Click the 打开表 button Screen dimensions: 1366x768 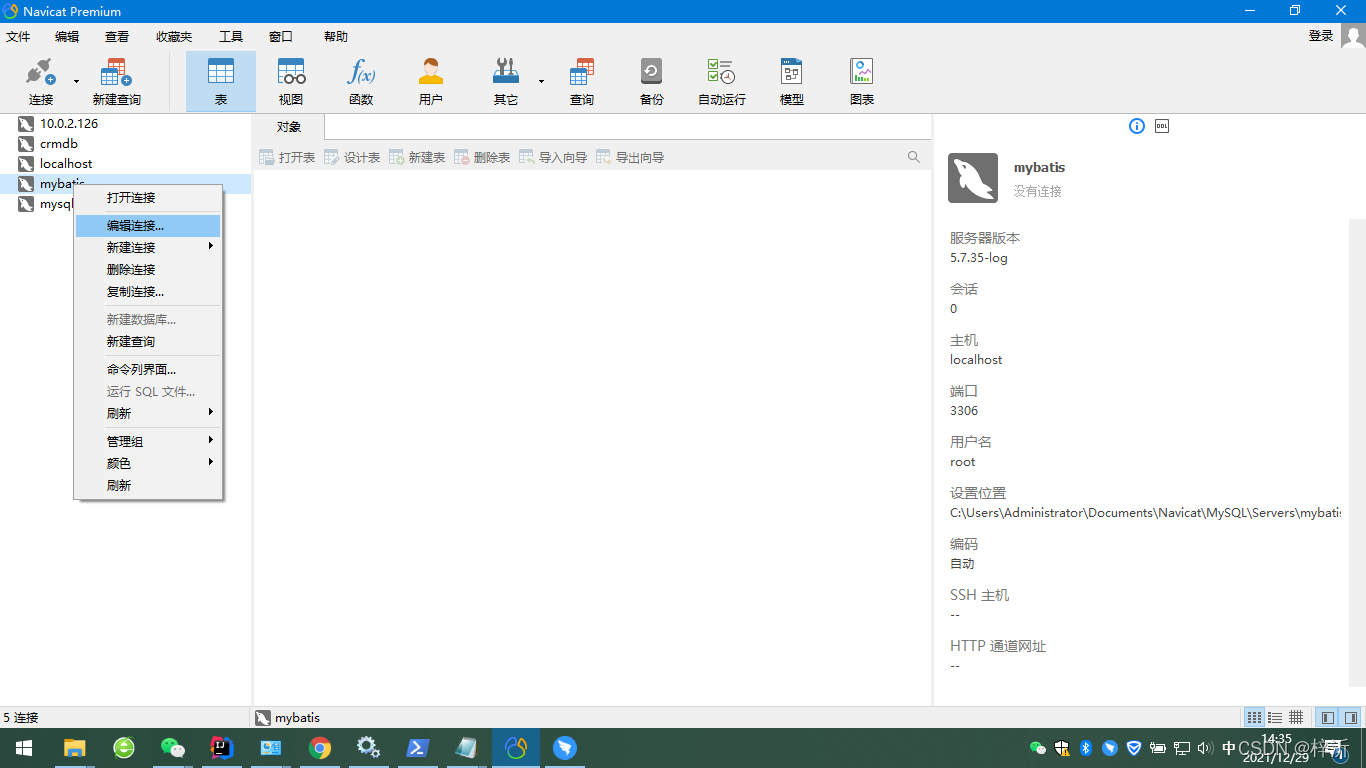pos(287,157)
